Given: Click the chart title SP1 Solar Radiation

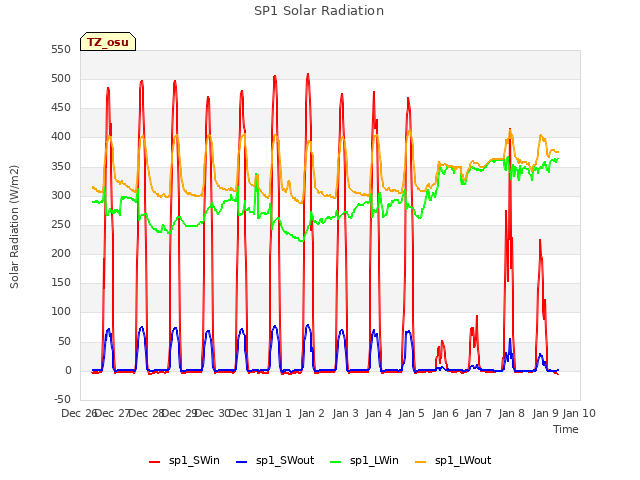Looking at the screenshot, I should click(x=319, y=11).
